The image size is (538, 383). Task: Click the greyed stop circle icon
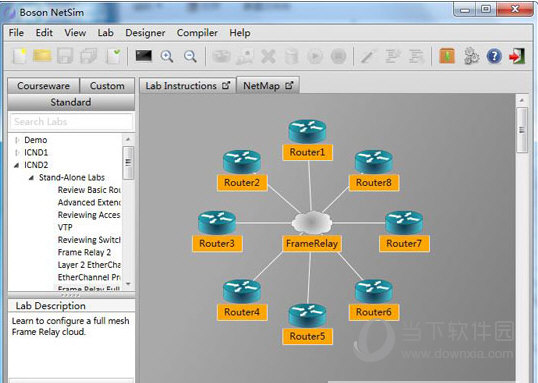click(338, 56)
